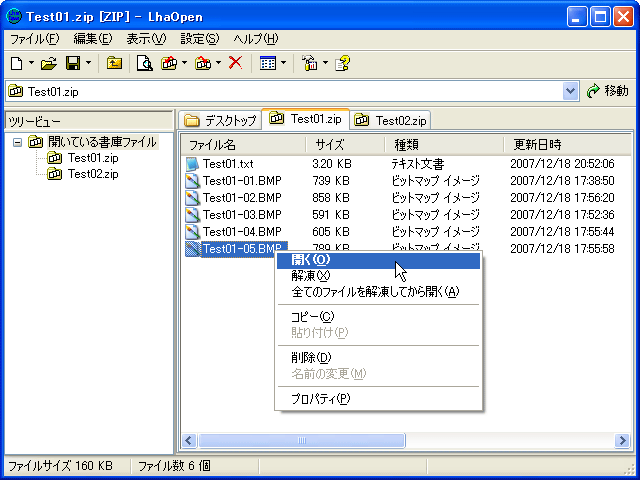Click the help question mark icon
Screen dimensions: 640x480
tap(342, 63)
